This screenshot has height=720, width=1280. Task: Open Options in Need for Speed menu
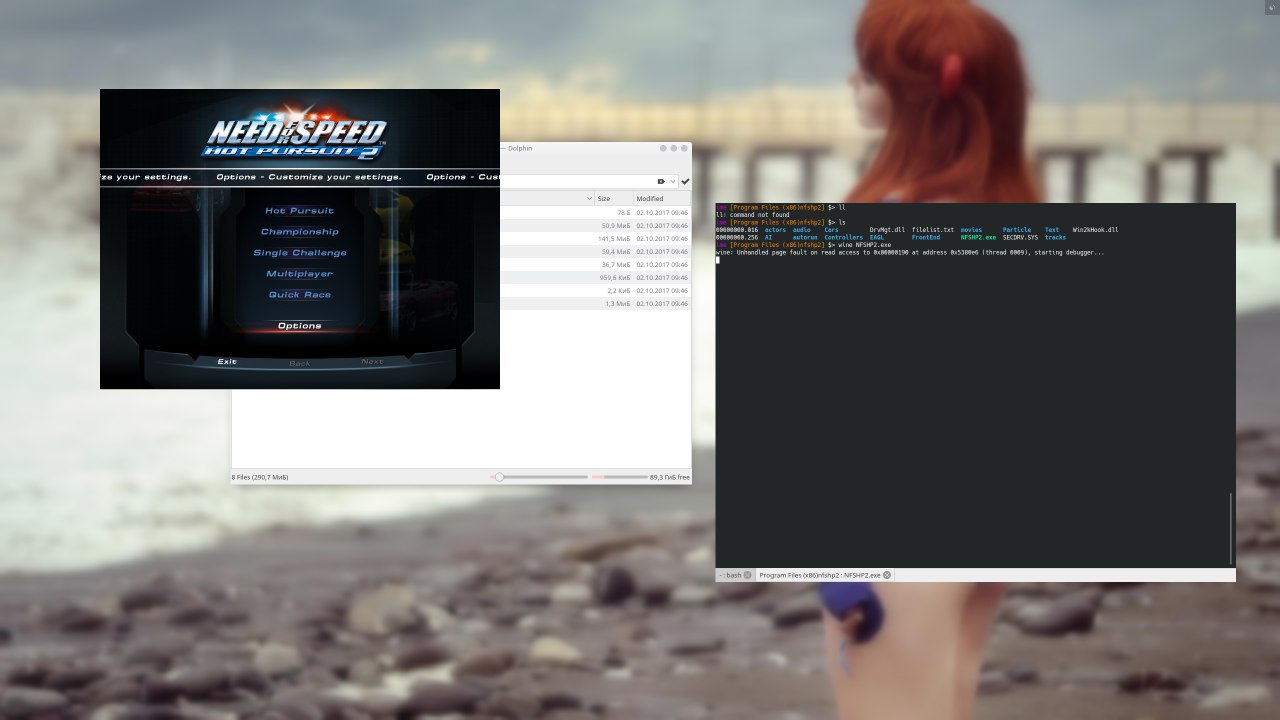[x=299, y=326]
